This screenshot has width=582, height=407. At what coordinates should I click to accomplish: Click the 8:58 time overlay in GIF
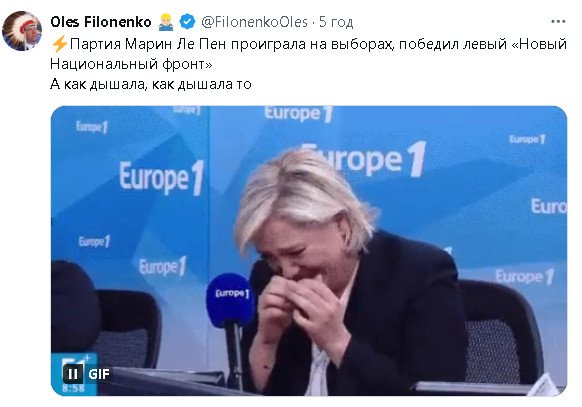[x=73, y=388]
